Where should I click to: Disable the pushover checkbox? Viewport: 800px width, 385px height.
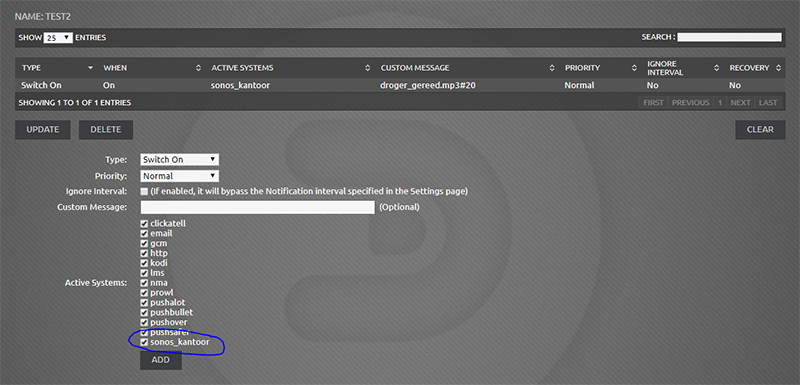144,322
